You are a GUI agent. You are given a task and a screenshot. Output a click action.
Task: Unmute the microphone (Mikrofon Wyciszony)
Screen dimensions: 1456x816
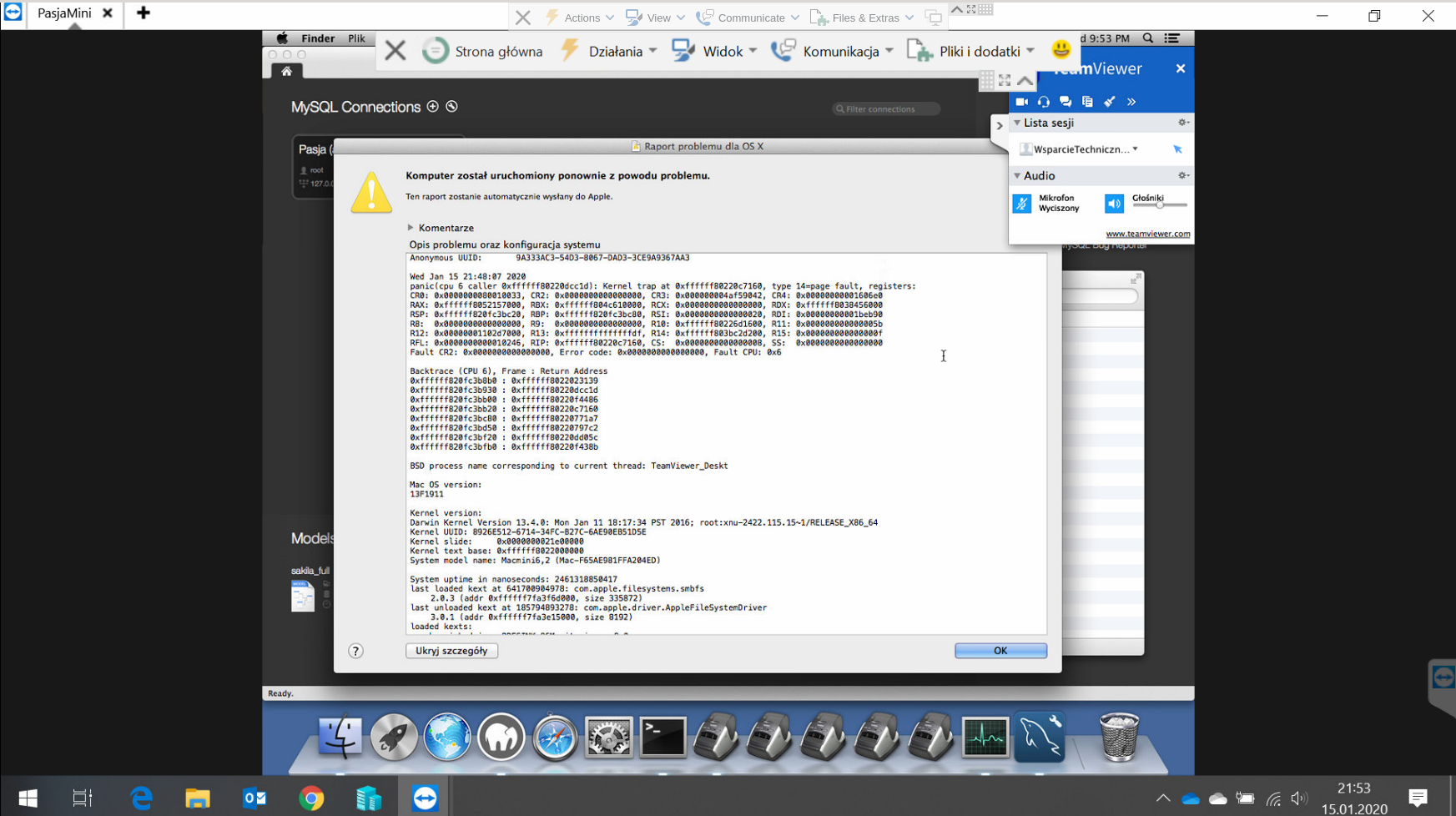click(x=1022, y=204)
